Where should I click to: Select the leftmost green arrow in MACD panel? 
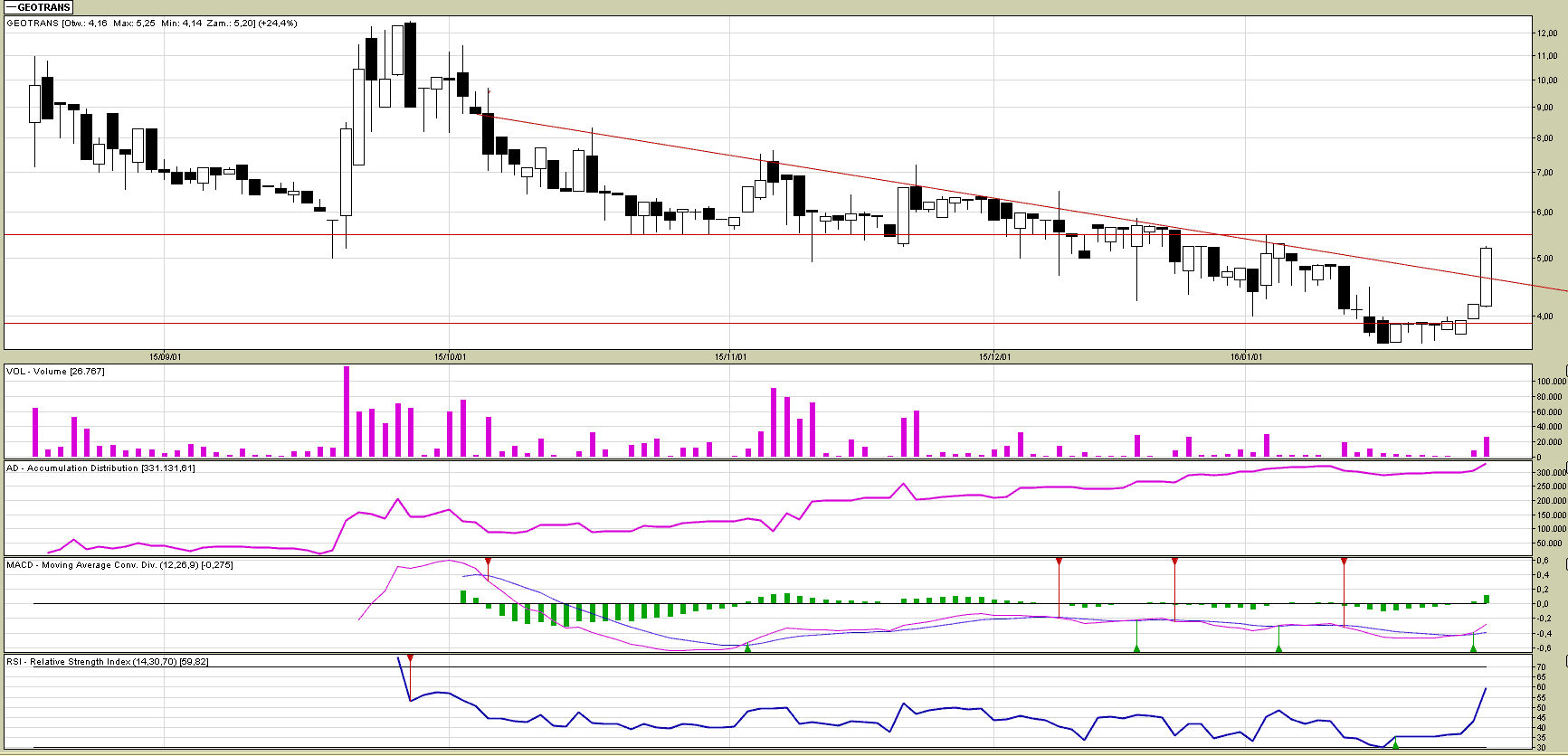click(747, 647)
